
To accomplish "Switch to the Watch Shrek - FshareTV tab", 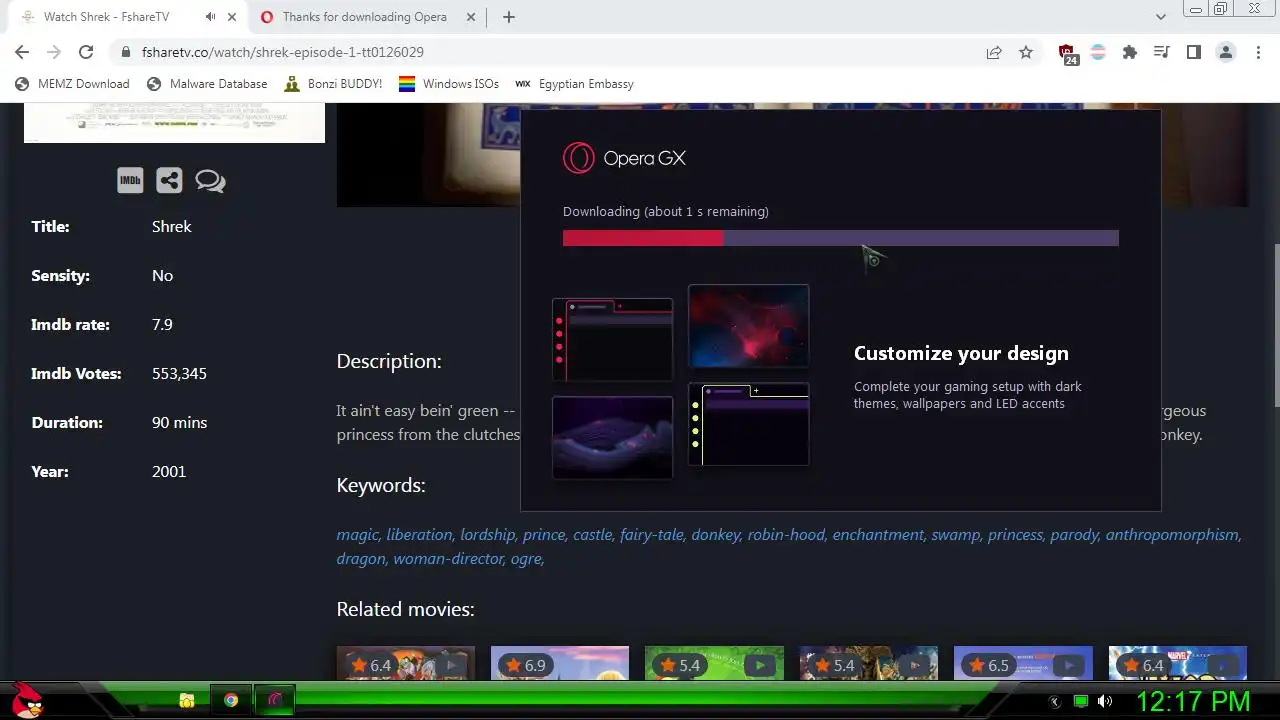I will tap(106, 17).
